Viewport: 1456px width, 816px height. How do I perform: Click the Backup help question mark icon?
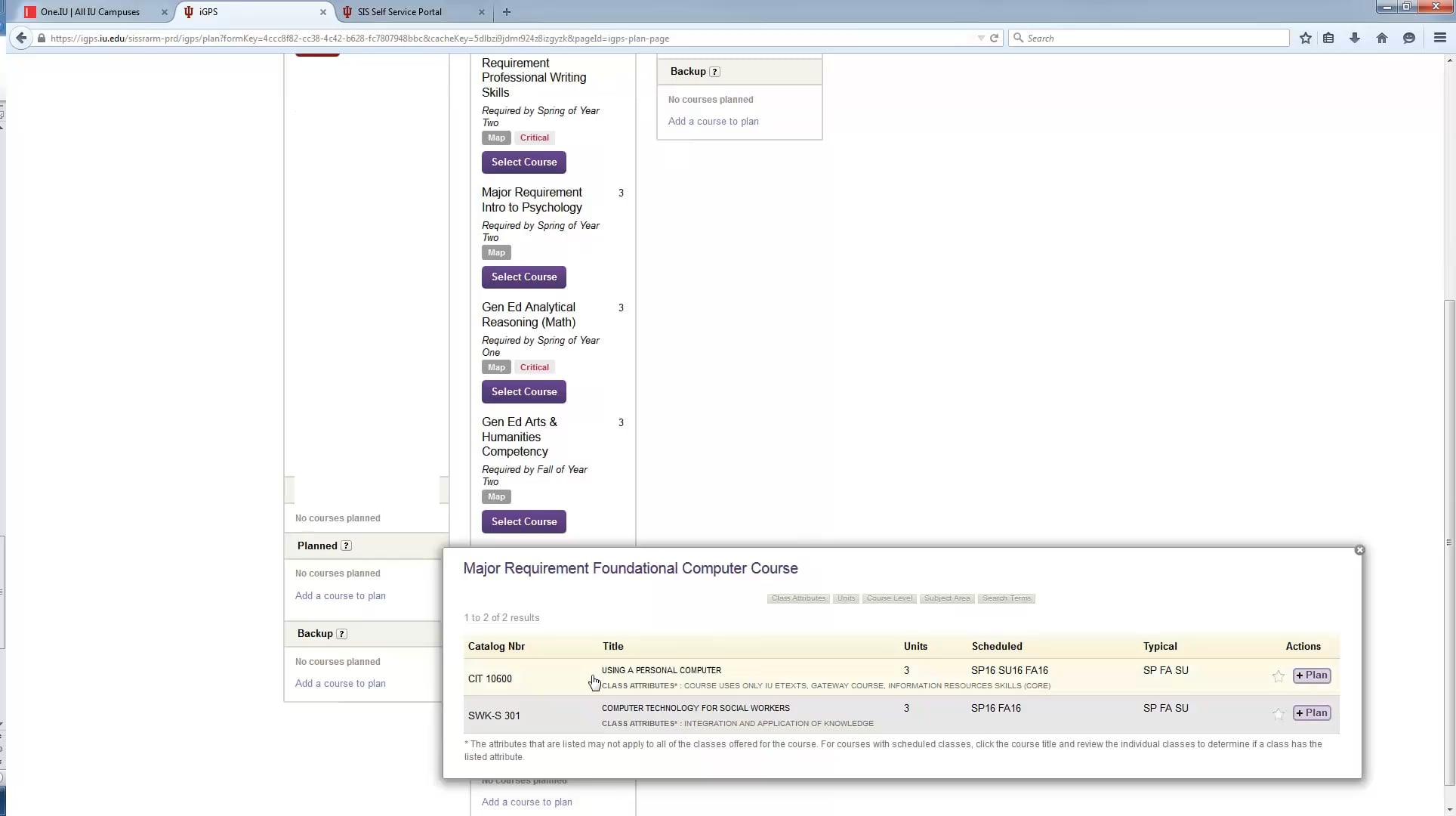(x=714, y=72)
